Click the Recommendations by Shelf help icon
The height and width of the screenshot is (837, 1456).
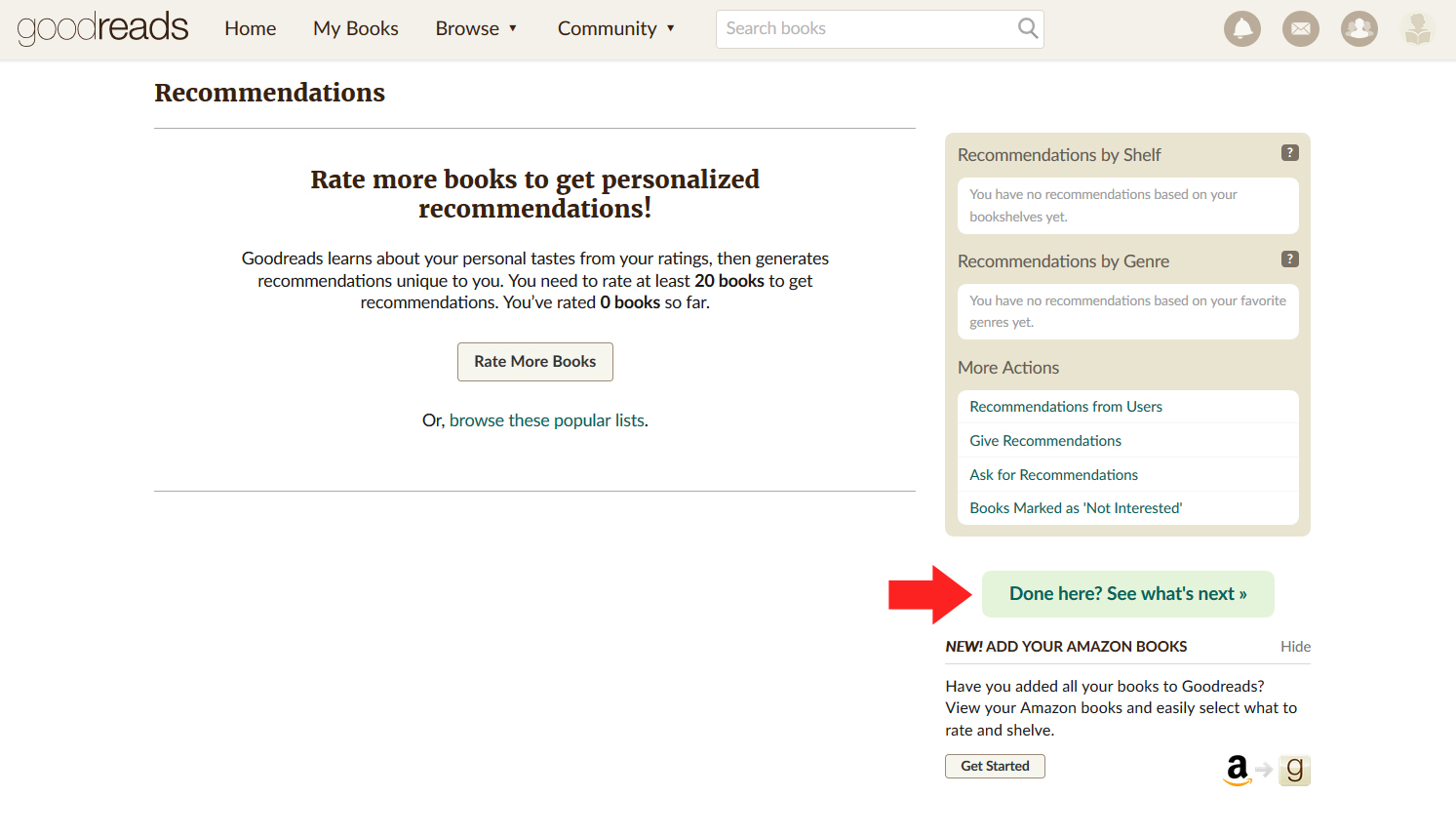[1289, 153]
